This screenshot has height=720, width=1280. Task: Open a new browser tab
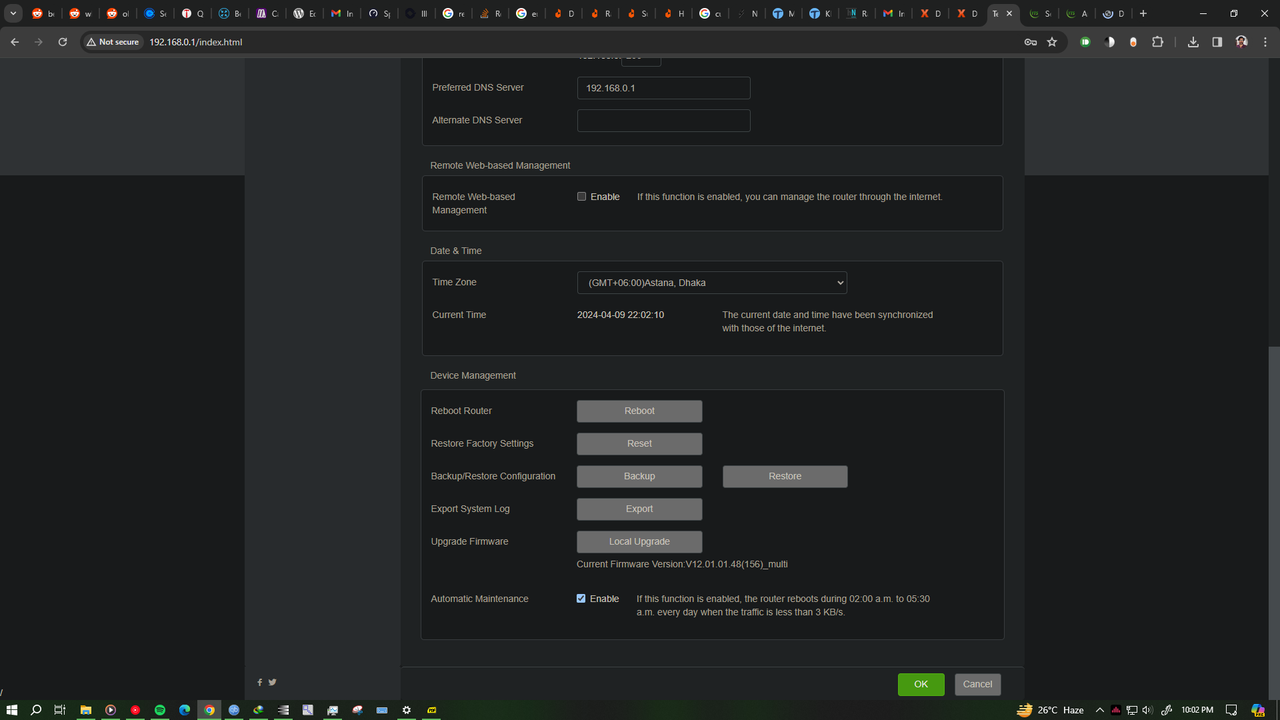tap(1143, 14)
